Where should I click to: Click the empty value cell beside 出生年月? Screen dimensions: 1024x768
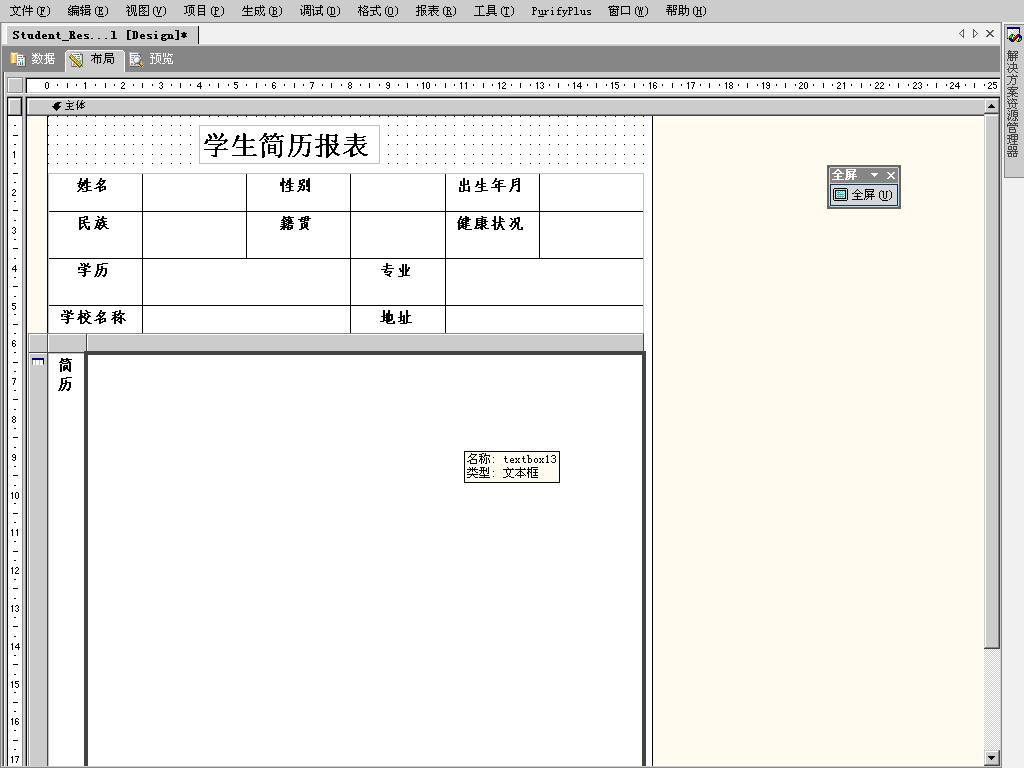(591, 193)
